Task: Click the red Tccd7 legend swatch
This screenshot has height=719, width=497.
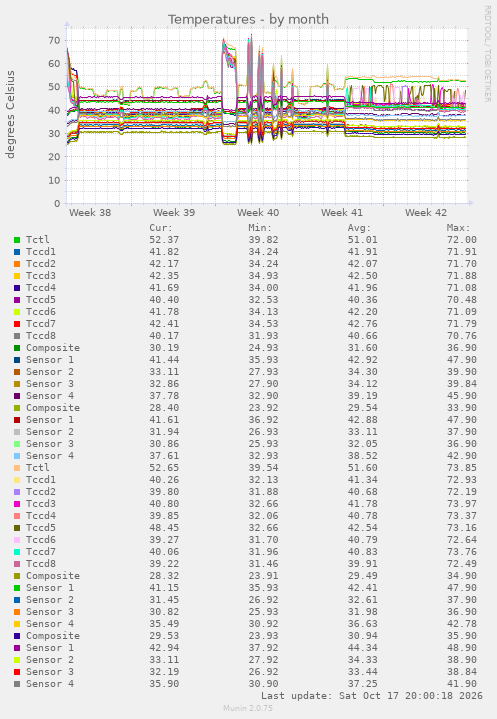Action: coord(17,324)
